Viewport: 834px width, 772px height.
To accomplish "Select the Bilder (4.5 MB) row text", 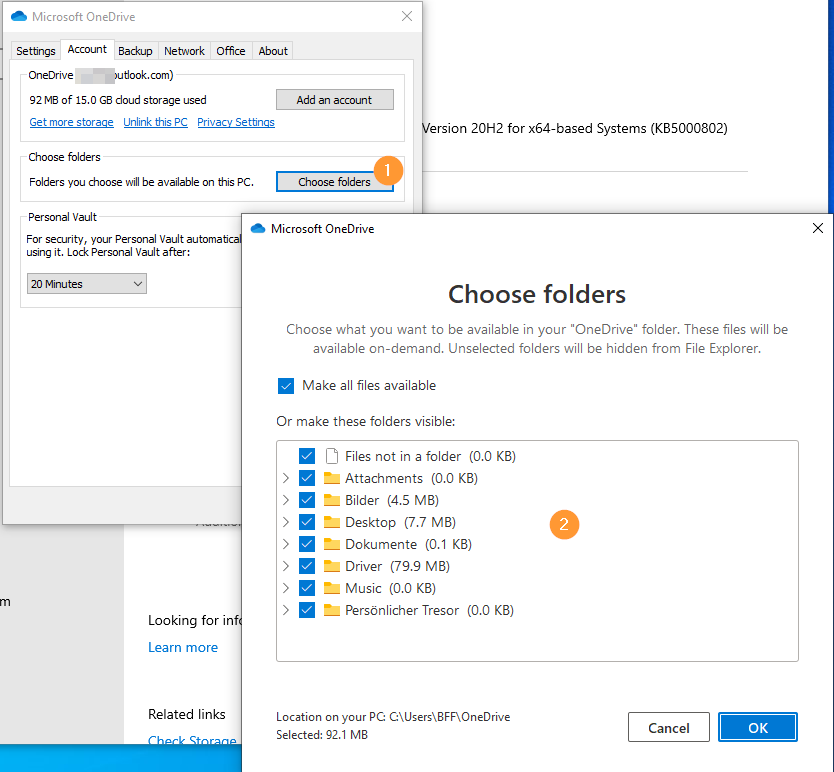I will point(392,500).
